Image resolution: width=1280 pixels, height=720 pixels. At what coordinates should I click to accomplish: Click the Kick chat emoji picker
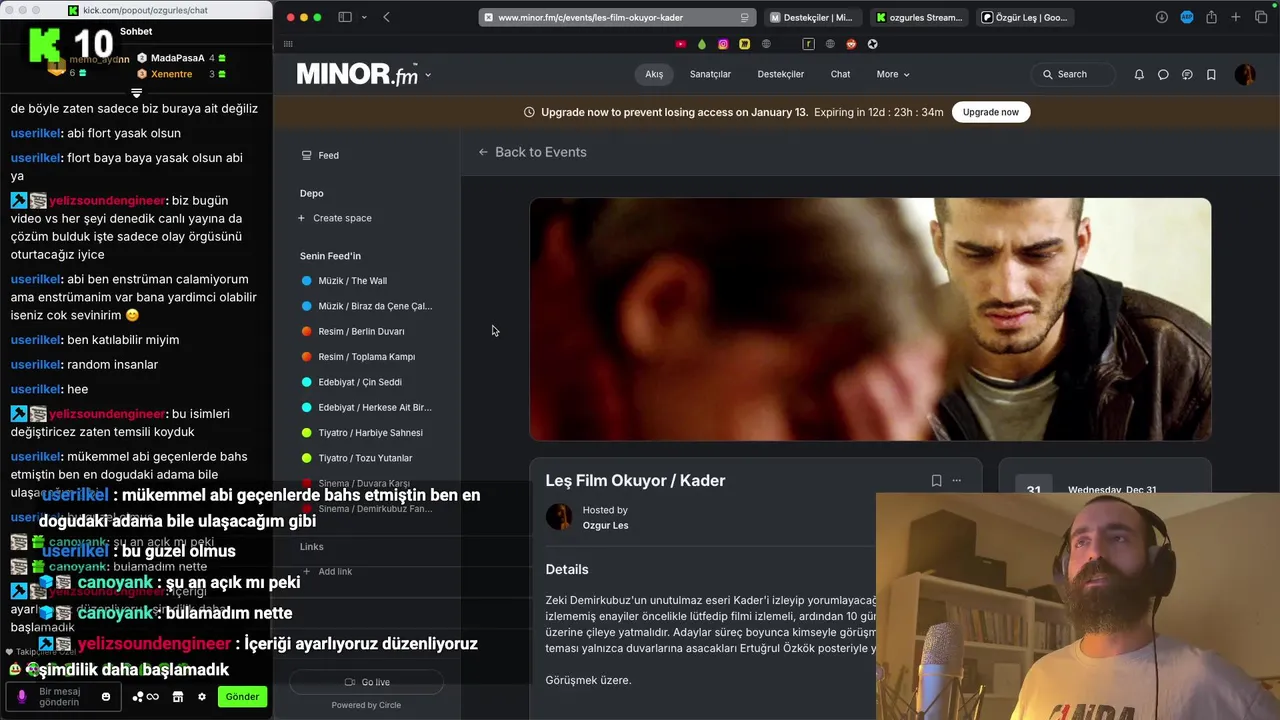(x=106, y=696)
